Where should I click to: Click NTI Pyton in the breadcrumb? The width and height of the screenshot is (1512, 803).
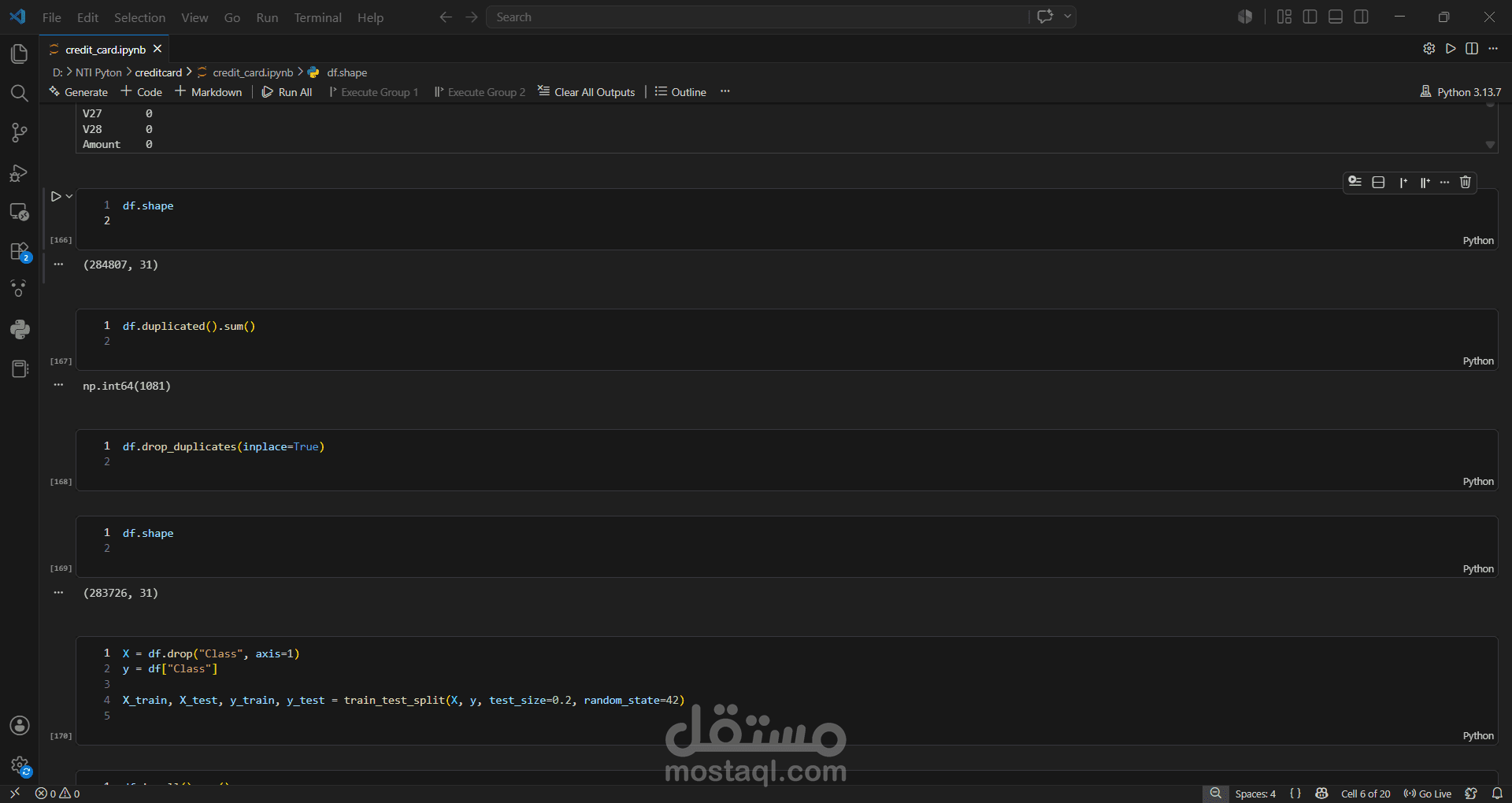tap(98, 72)
